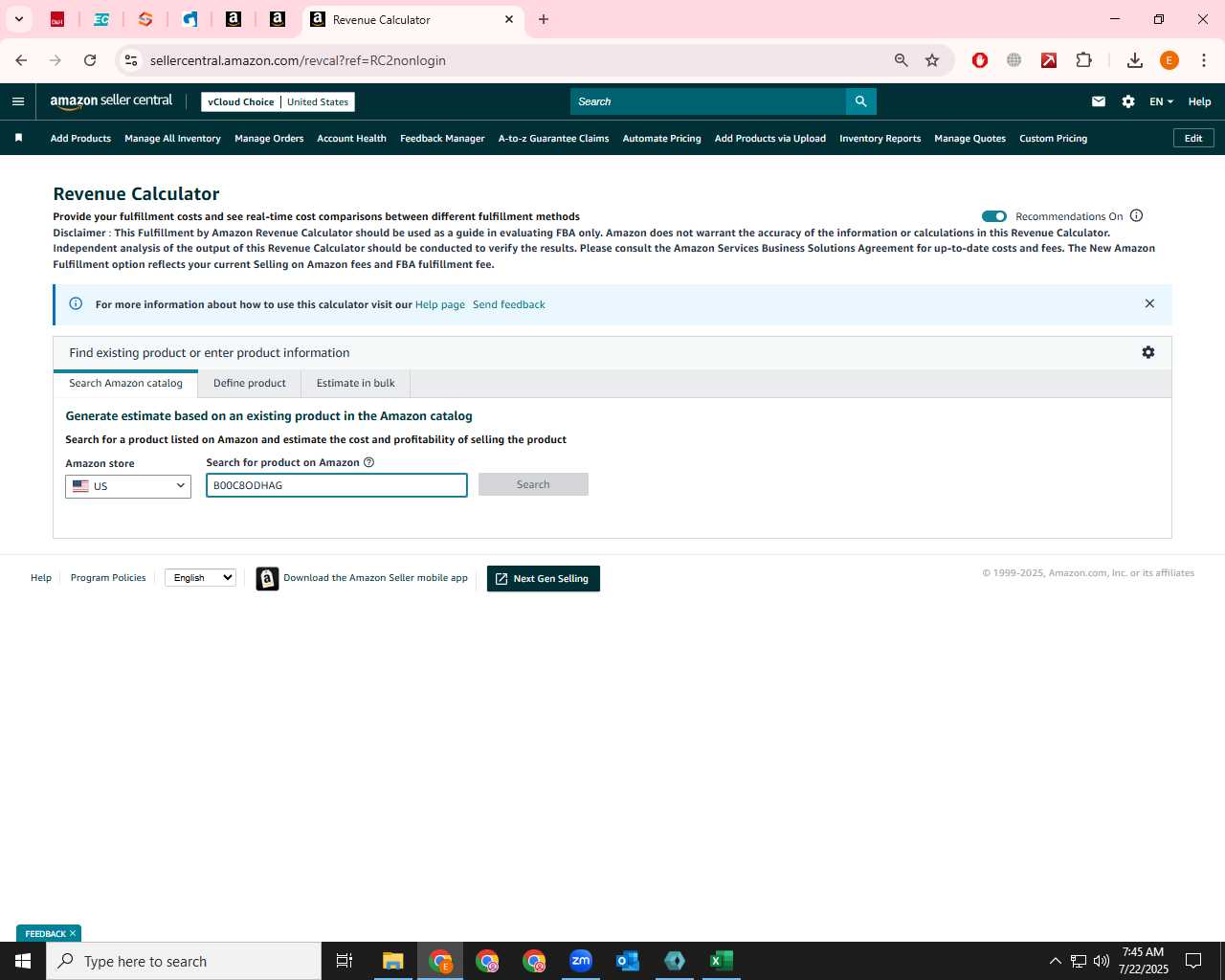Show hidden system tray icons
The width and height of the screenshot is (1225, 980).
click(x=1055, y=961)
